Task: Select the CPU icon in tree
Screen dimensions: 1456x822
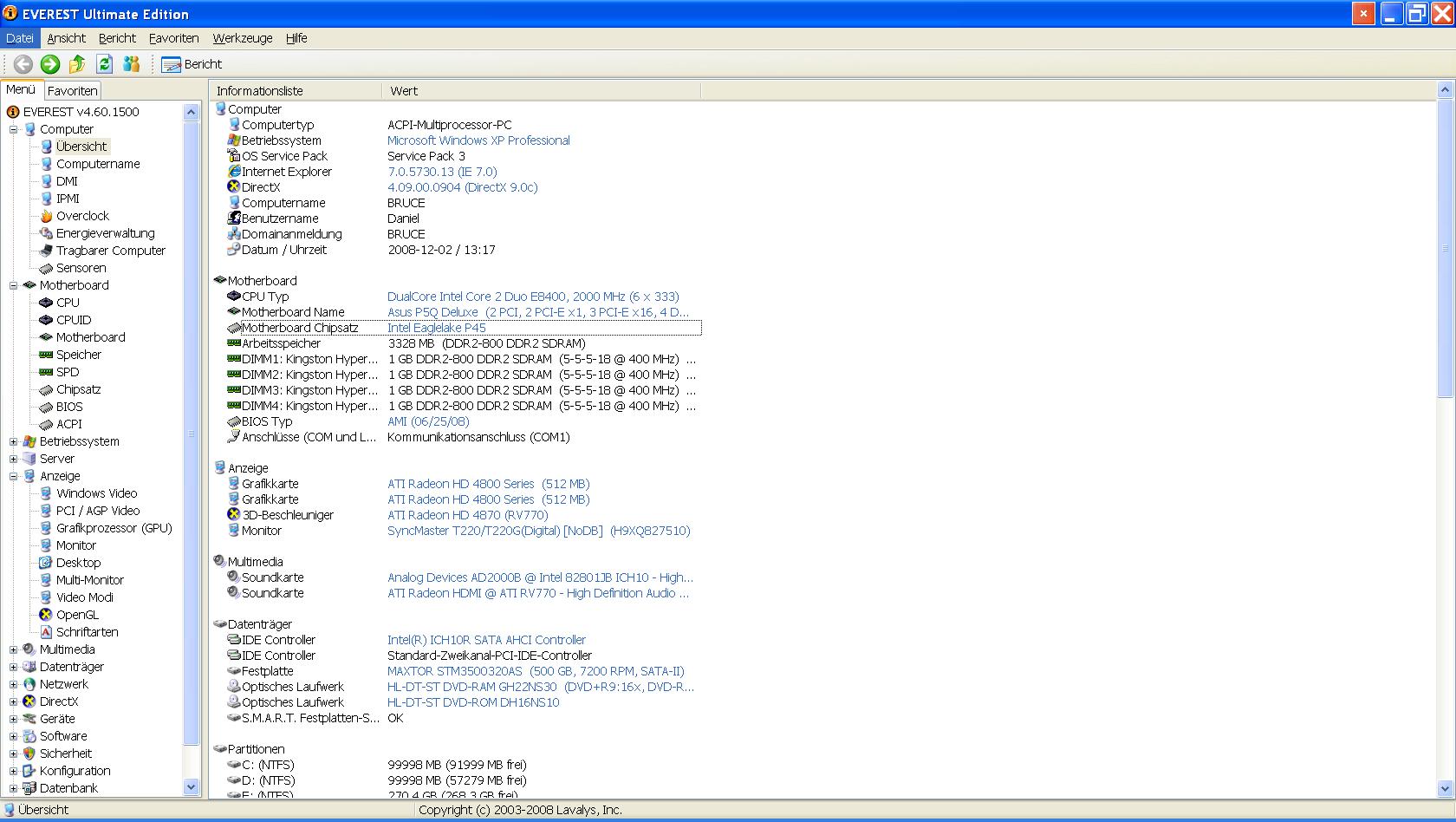Action: coord(46,303)
